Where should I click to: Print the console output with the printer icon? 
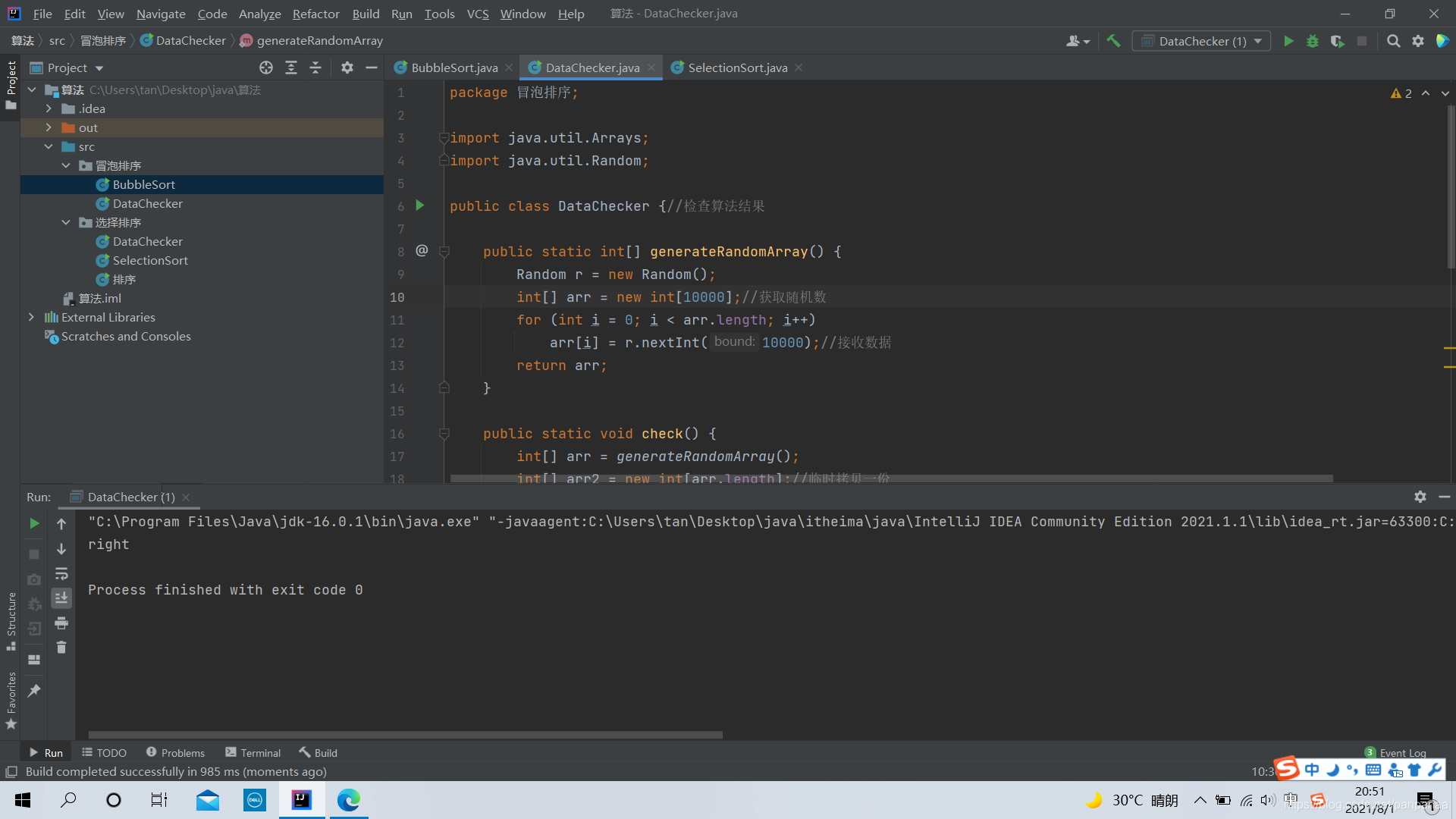click(x=61, y=623)
